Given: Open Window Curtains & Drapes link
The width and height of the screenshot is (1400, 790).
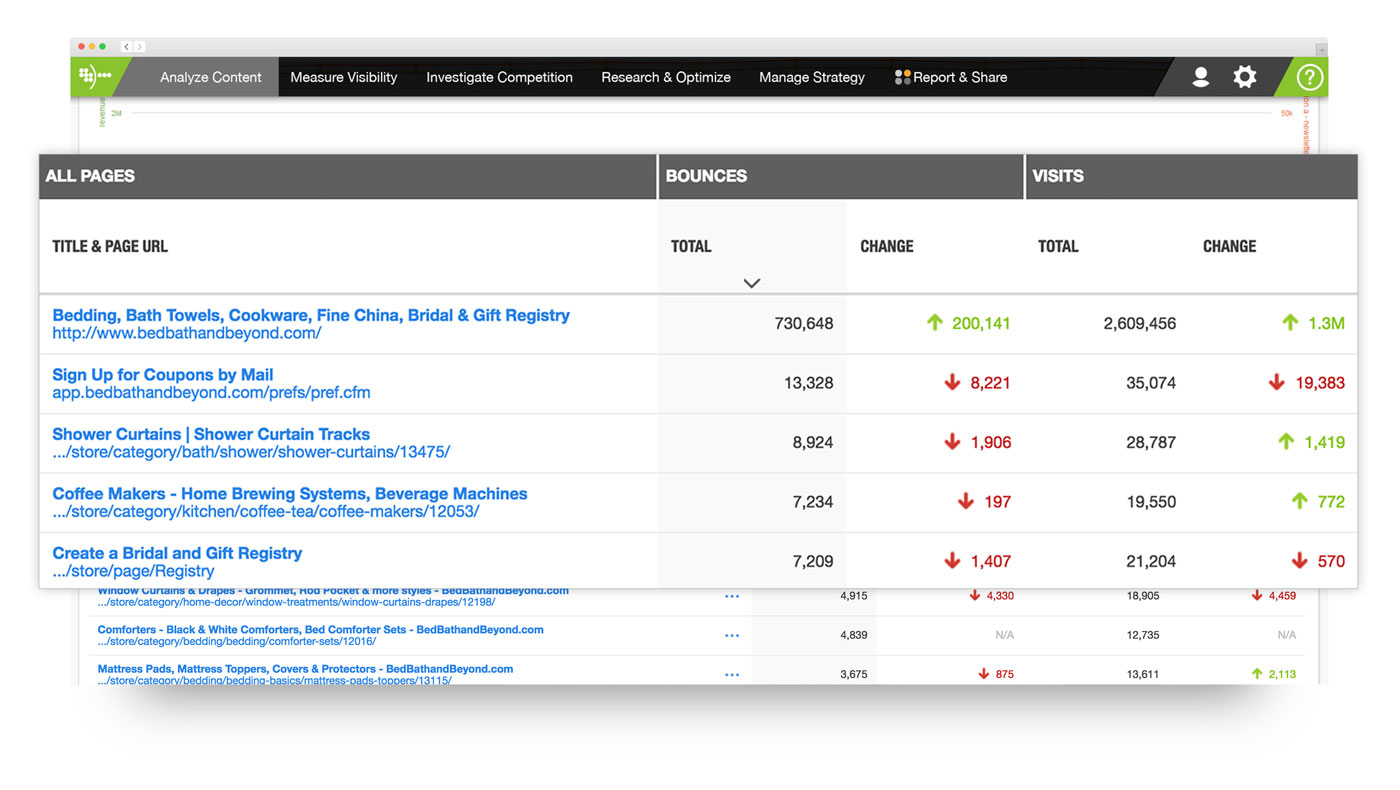Looking at the screenshot, I should [333, 591].
